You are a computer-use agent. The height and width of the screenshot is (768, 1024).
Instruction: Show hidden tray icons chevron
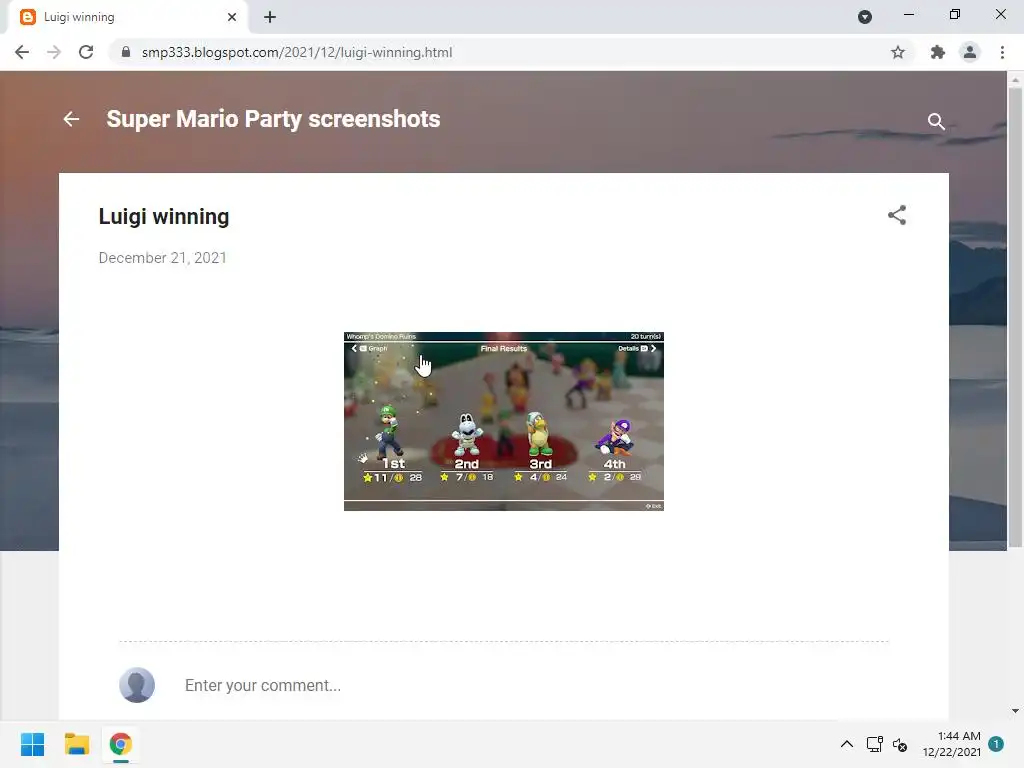click(x=846, y=744)
